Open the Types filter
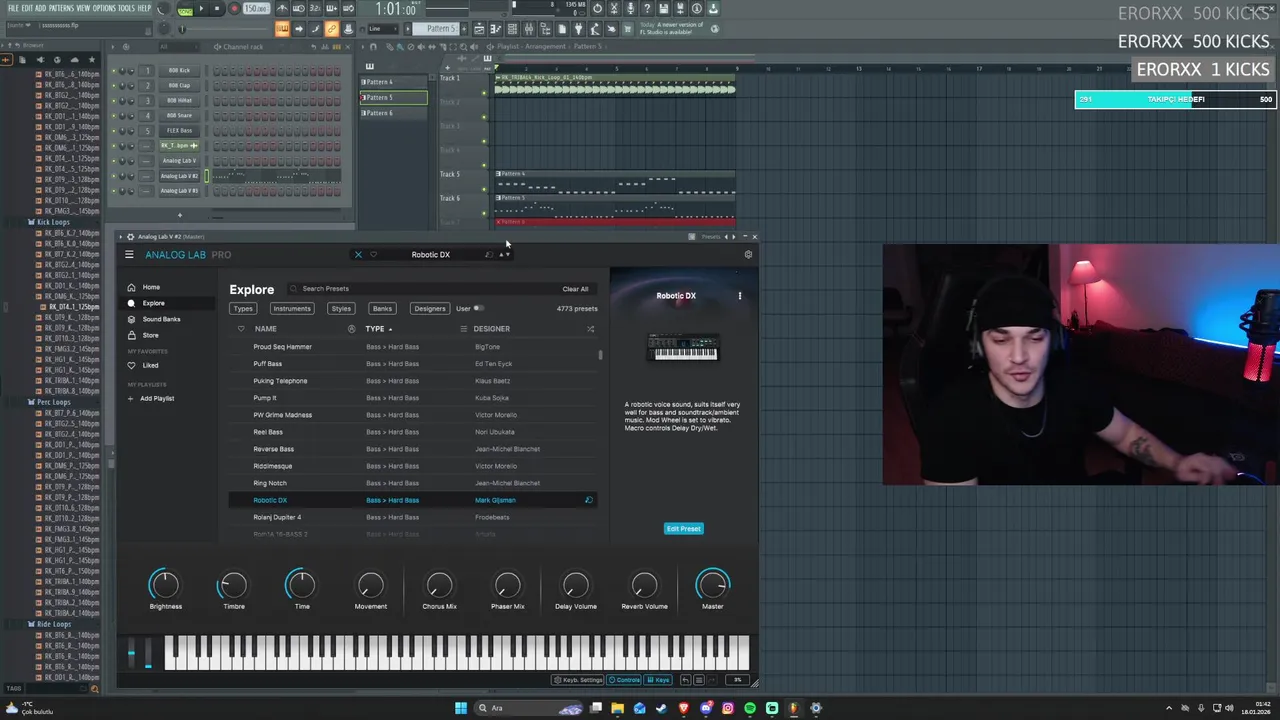This screenshot has width=1280, height=720. tap(243, 308)
